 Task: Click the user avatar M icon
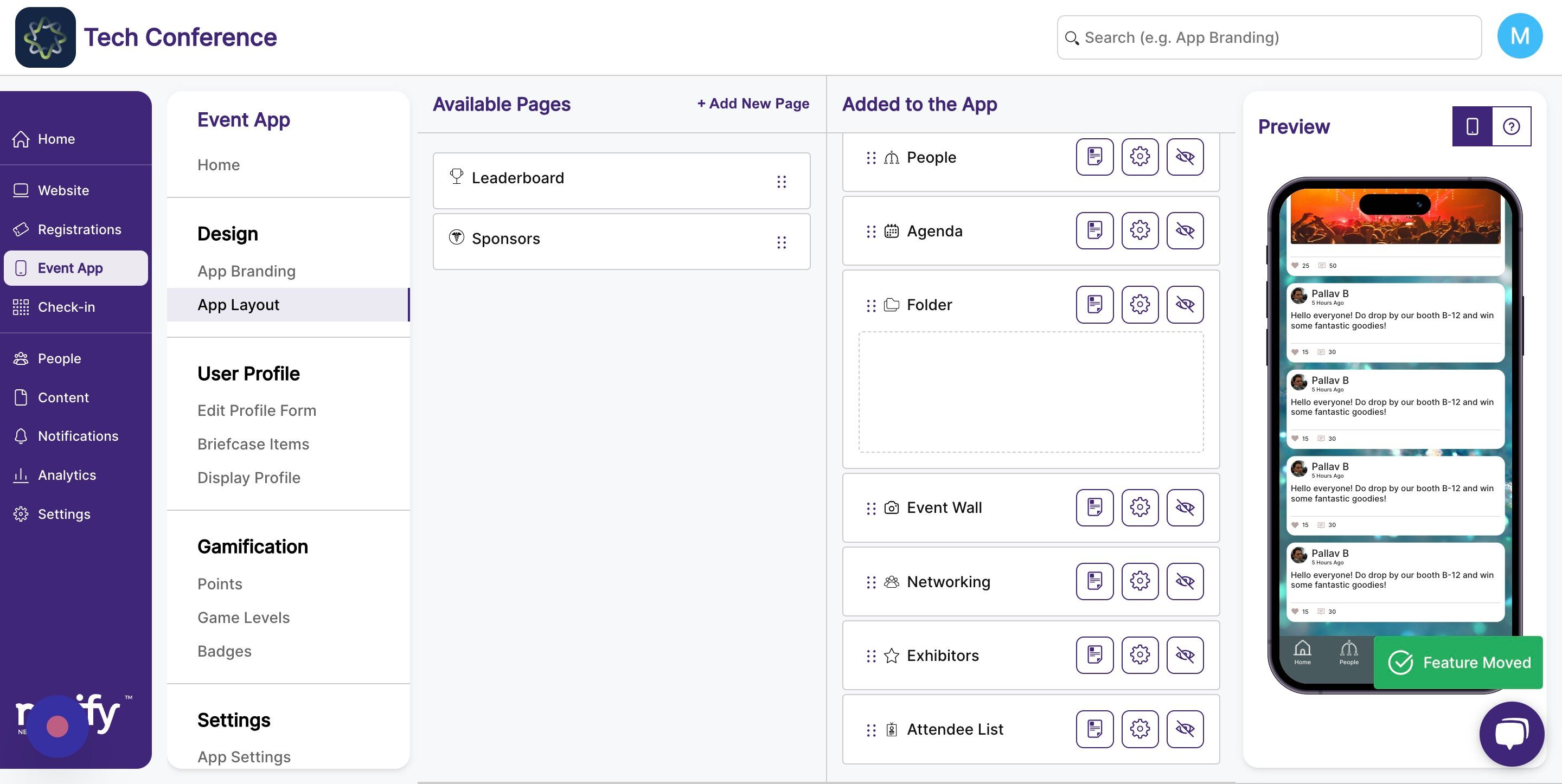point(1520,36)
